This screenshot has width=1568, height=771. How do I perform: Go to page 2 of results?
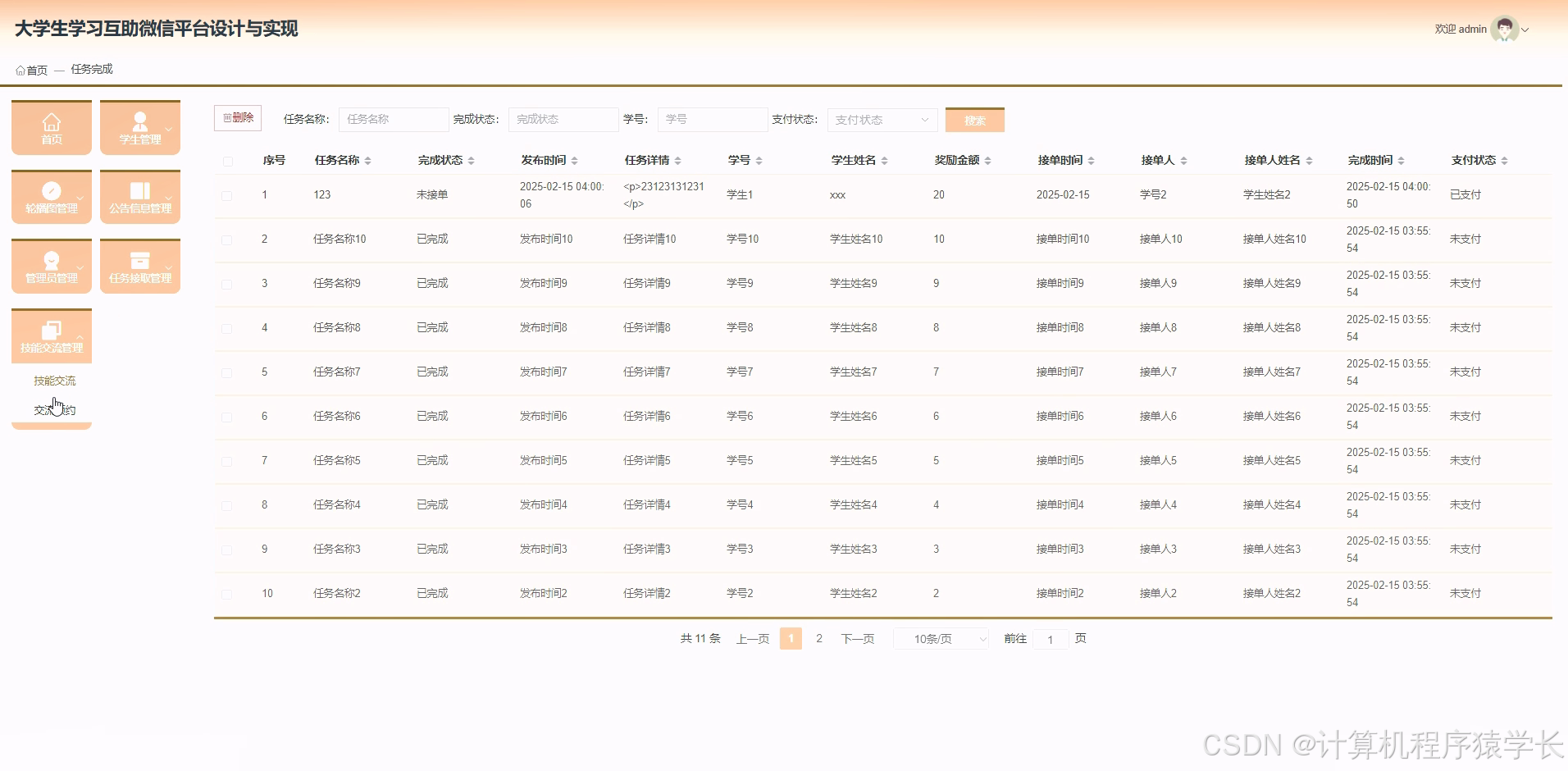coord(818,638)
